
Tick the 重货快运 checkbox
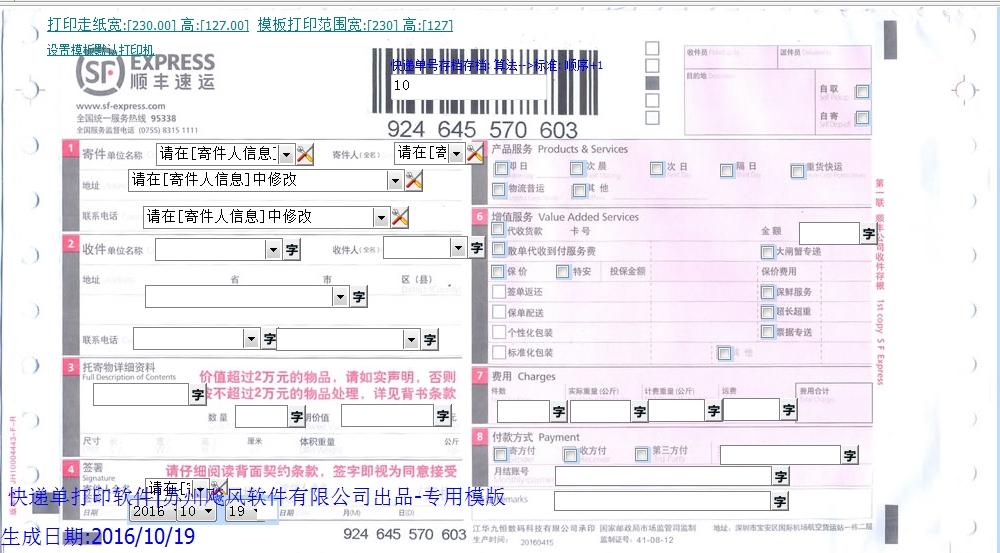click(797, 170)
